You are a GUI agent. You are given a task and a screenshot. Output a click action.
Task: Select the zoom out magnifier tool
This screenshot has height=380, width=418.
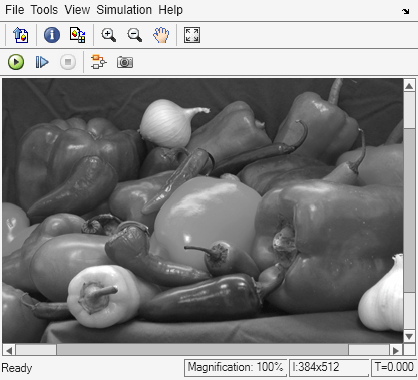(135, 35)
